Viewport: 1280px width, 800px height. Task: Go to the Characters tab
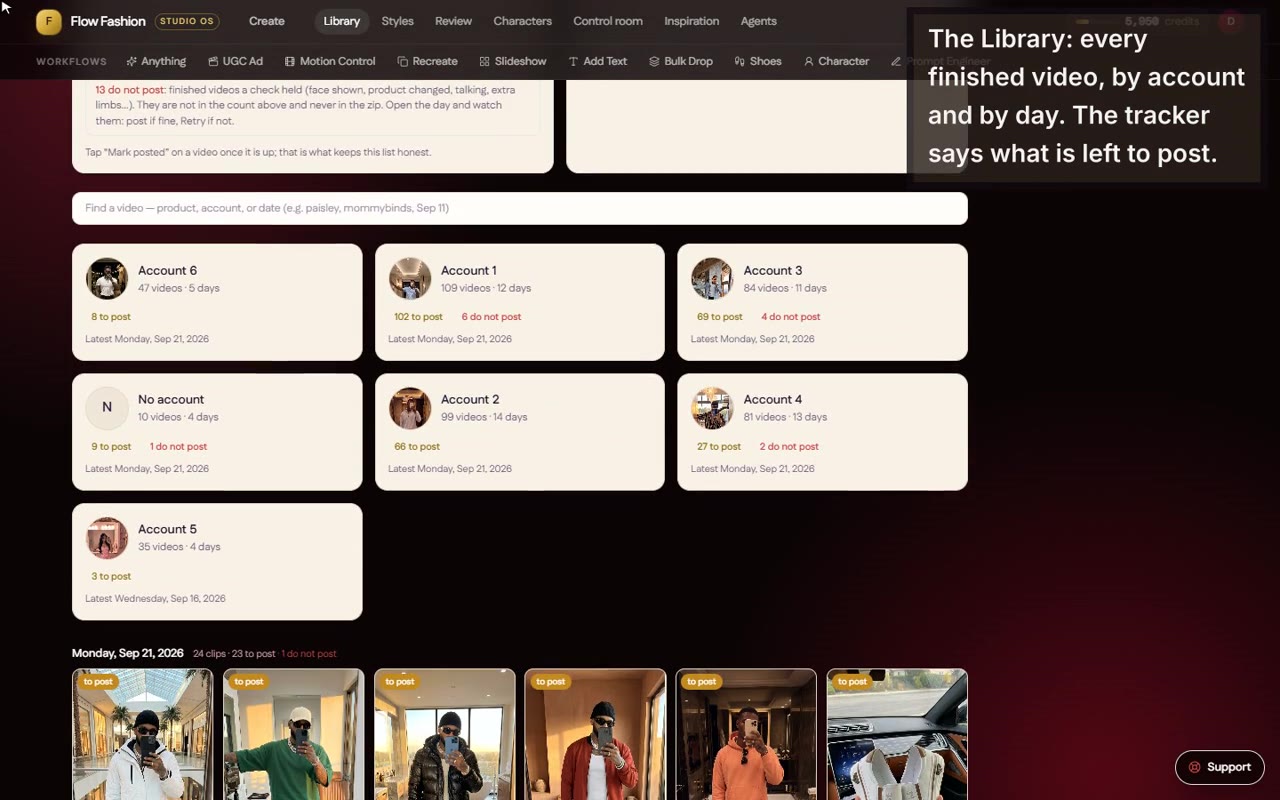[x=522, y=21]
